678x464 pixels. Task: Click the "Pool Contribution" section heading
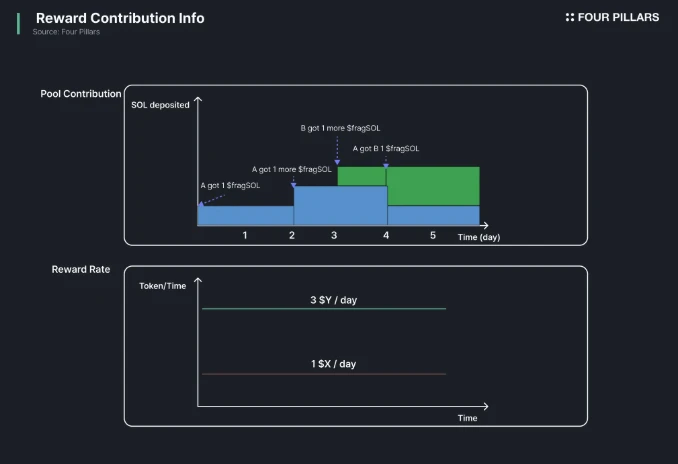(x=81, y=94)
